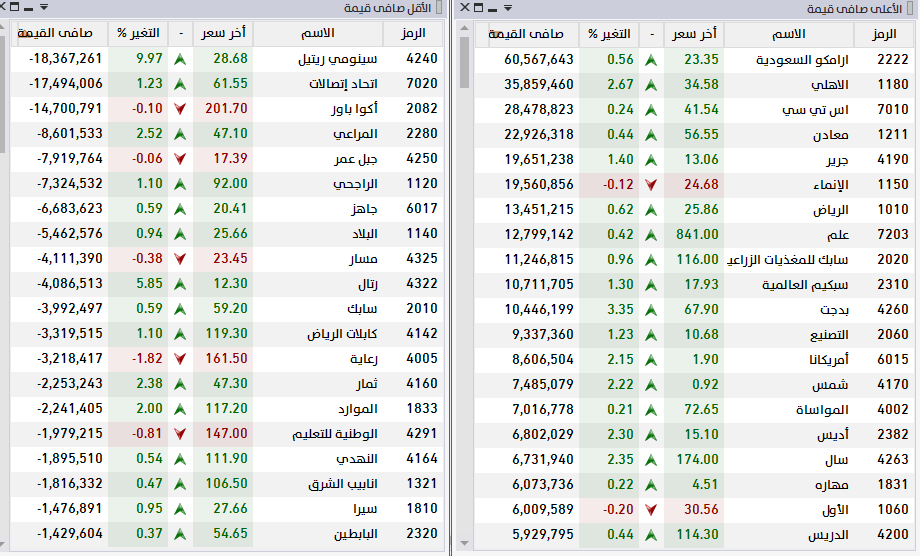Click the price 201.70 for أكوا باور
This screenshot has height=556, width=920.
(x=226, y=109)
